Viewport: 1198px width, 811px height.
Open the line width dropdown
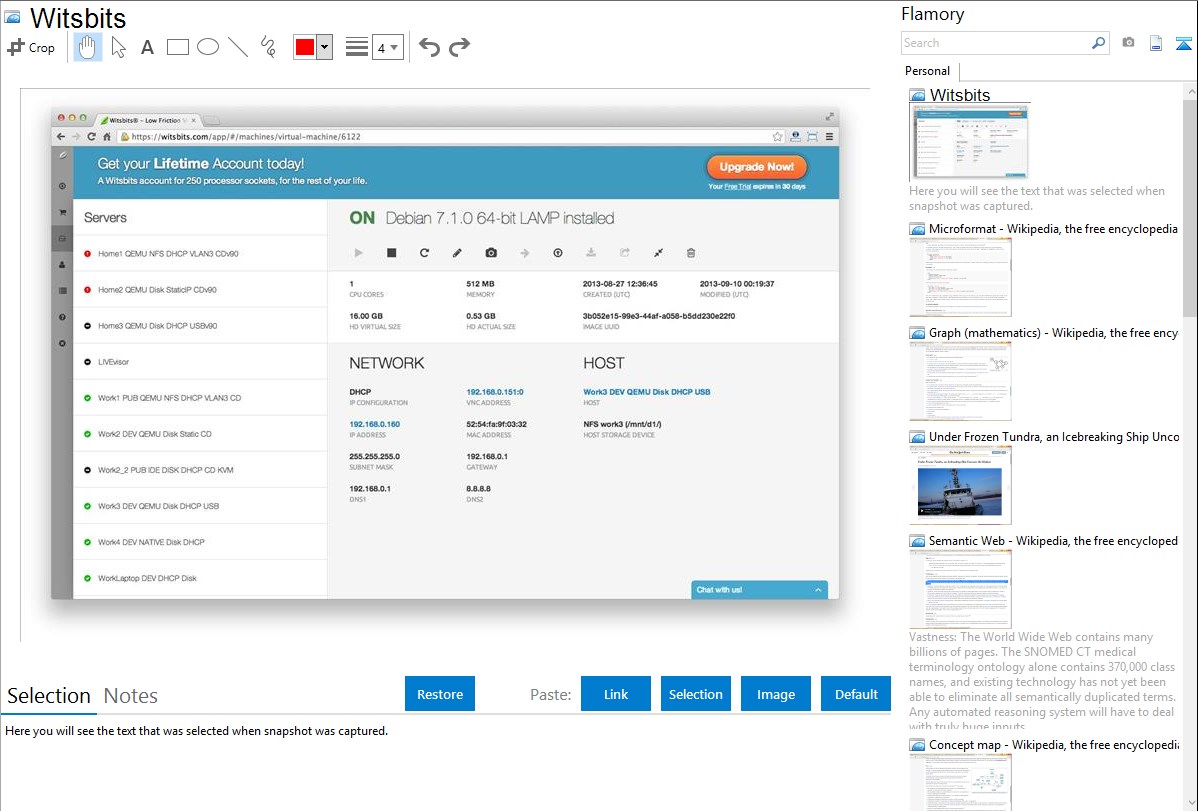click(x=387, y=47)
